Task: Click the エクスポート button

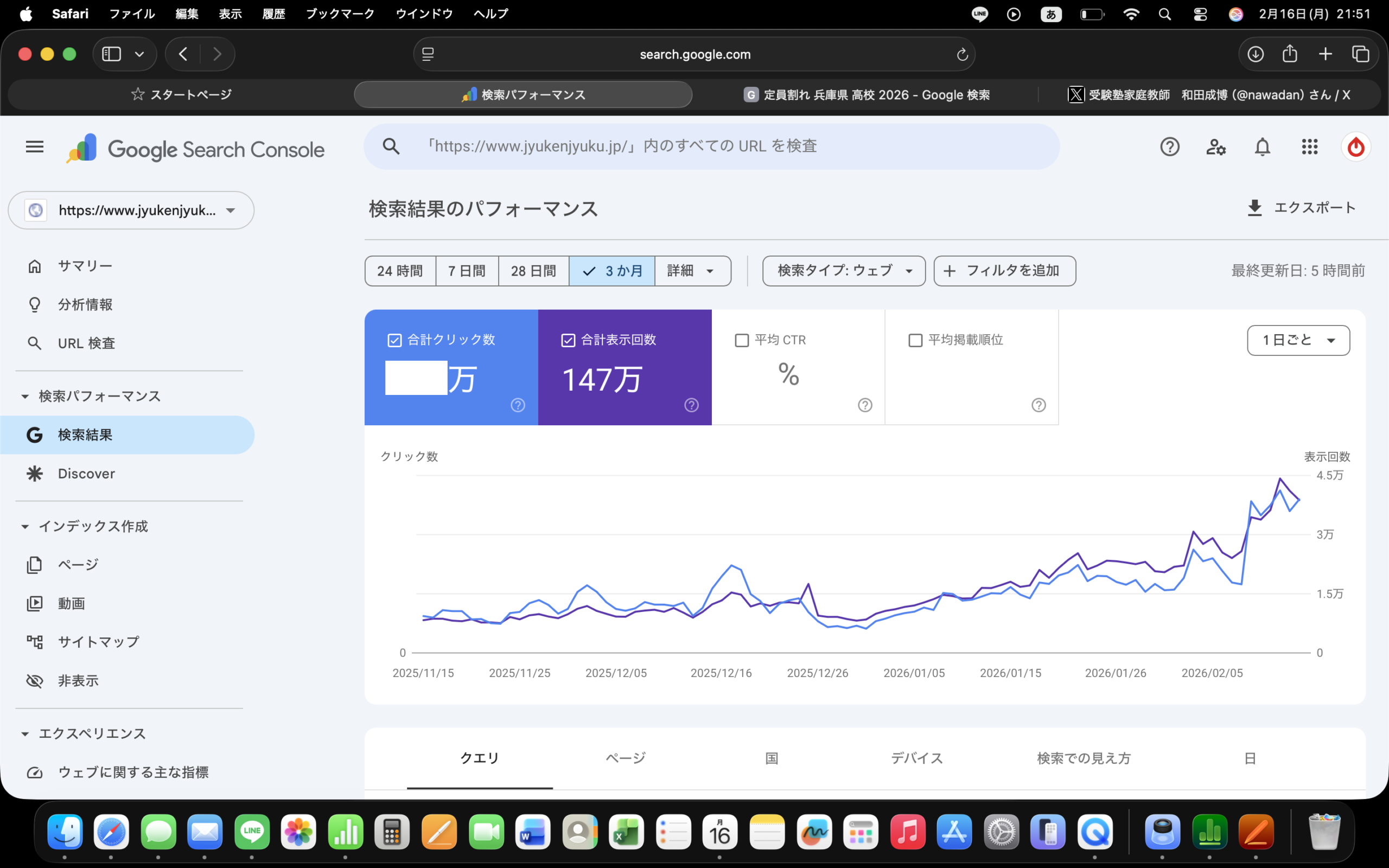Action: pyautogui.click(x=1301, y=208)
